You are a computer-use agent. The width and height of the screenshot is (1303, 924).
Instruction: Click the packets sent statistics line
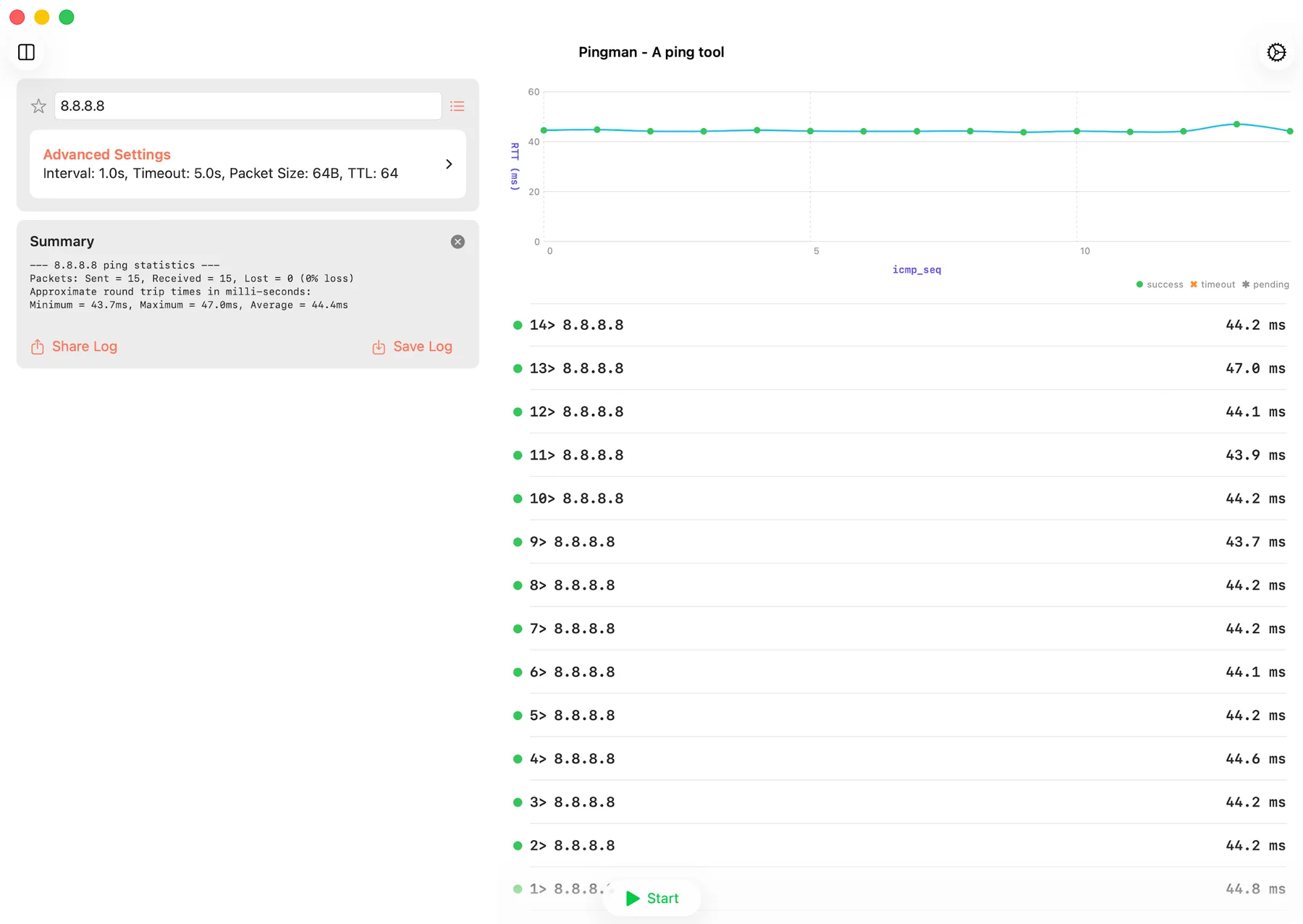(x=192, y=279)
